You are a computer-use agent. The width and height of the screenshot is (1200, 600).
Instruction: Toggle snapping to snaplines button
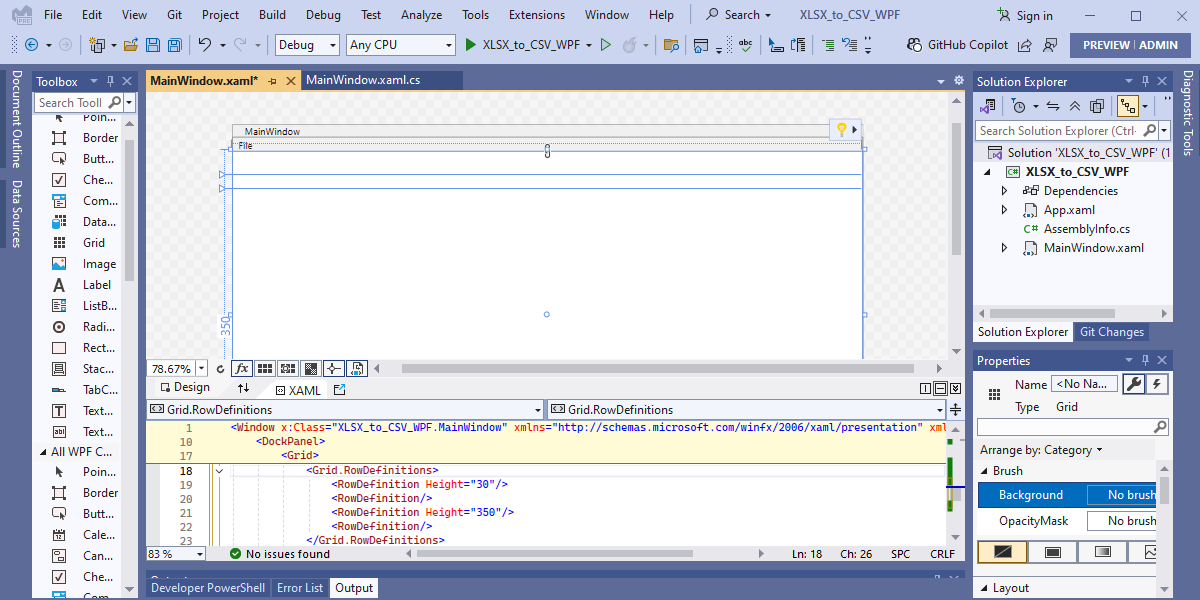[334, 369]
